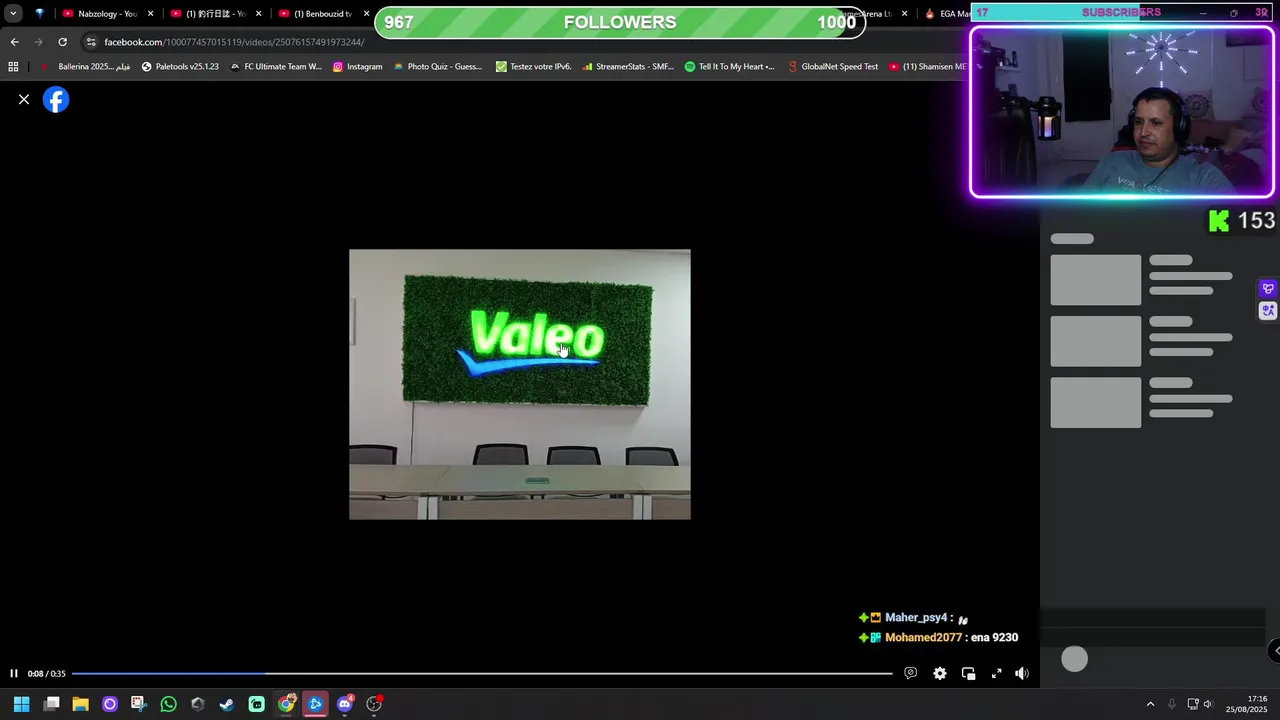Open Testez votre IPv6 bookmark

(x=534, y=67)
